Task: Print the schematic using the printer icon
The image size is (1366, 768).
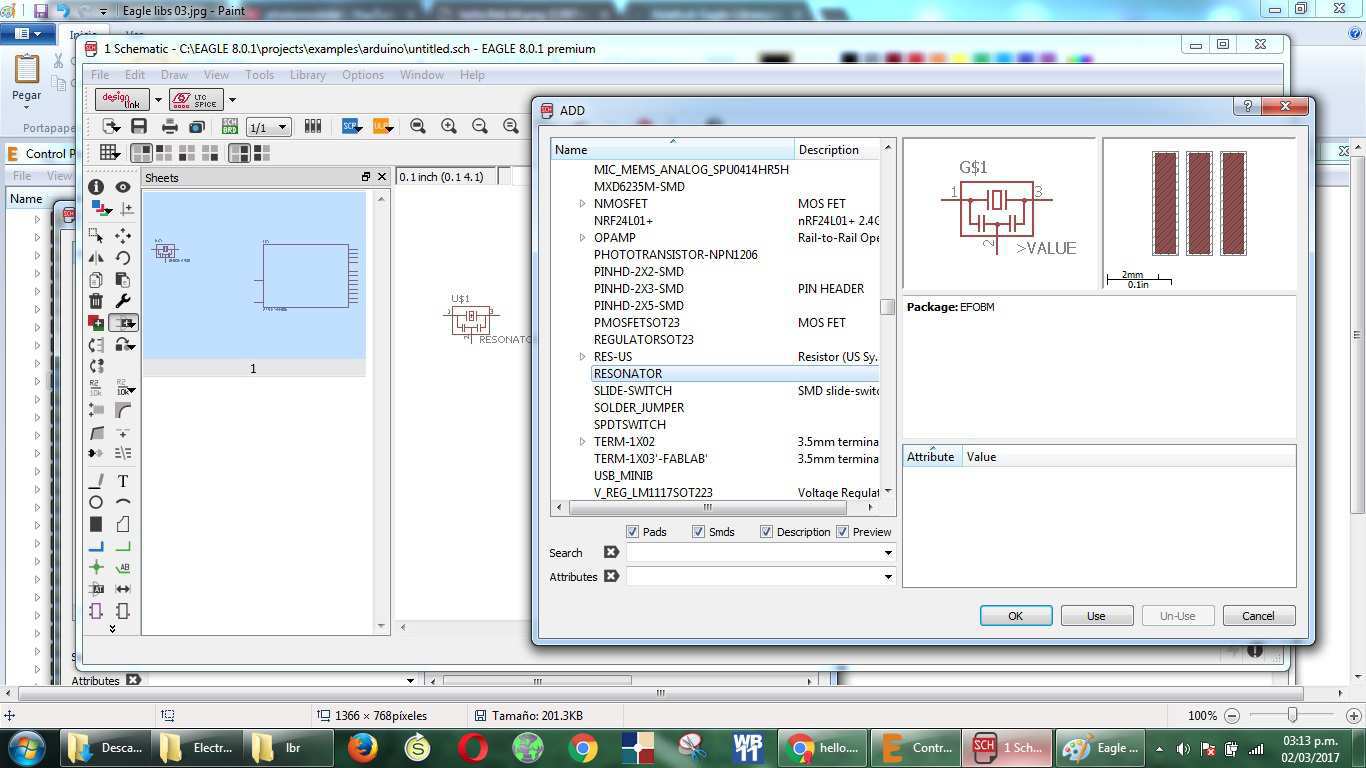Action: [x=170, y=126]
